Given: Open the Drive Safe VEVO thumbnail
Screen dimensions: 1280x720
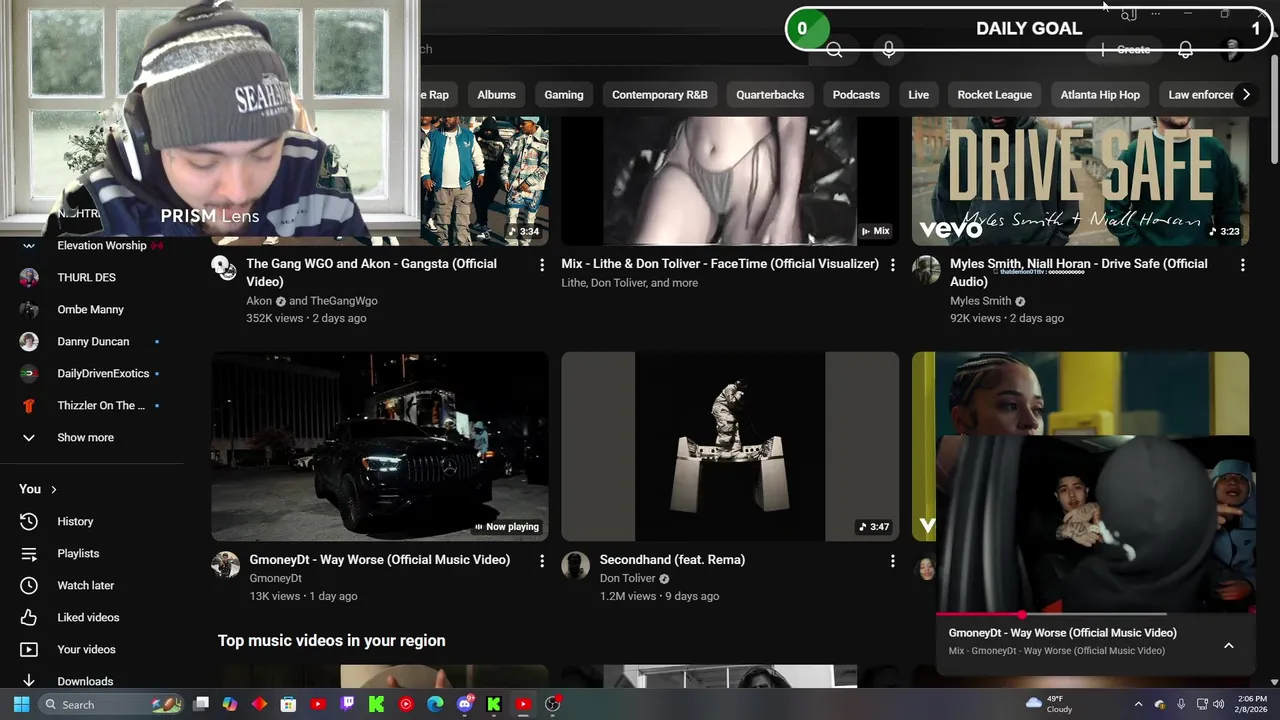Looking at the screenshot, I should pyautogui.click(x=1080, y=180).
